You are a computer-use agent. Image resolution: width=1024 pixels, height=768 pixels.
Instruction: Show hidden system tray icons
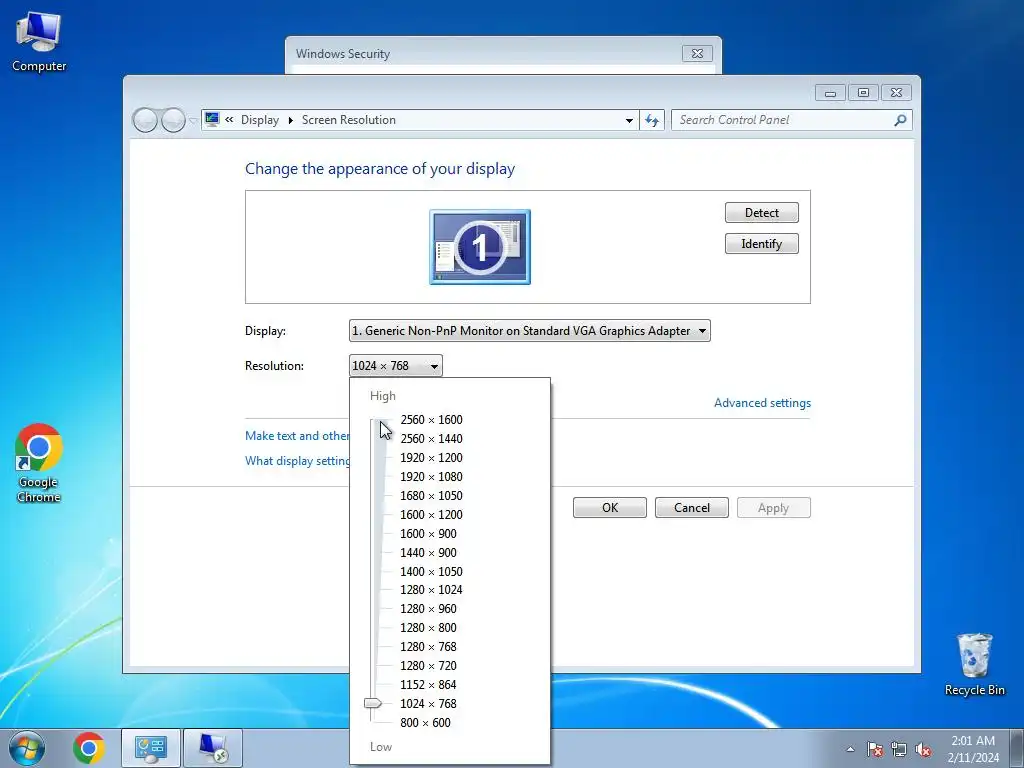(850, 749)
